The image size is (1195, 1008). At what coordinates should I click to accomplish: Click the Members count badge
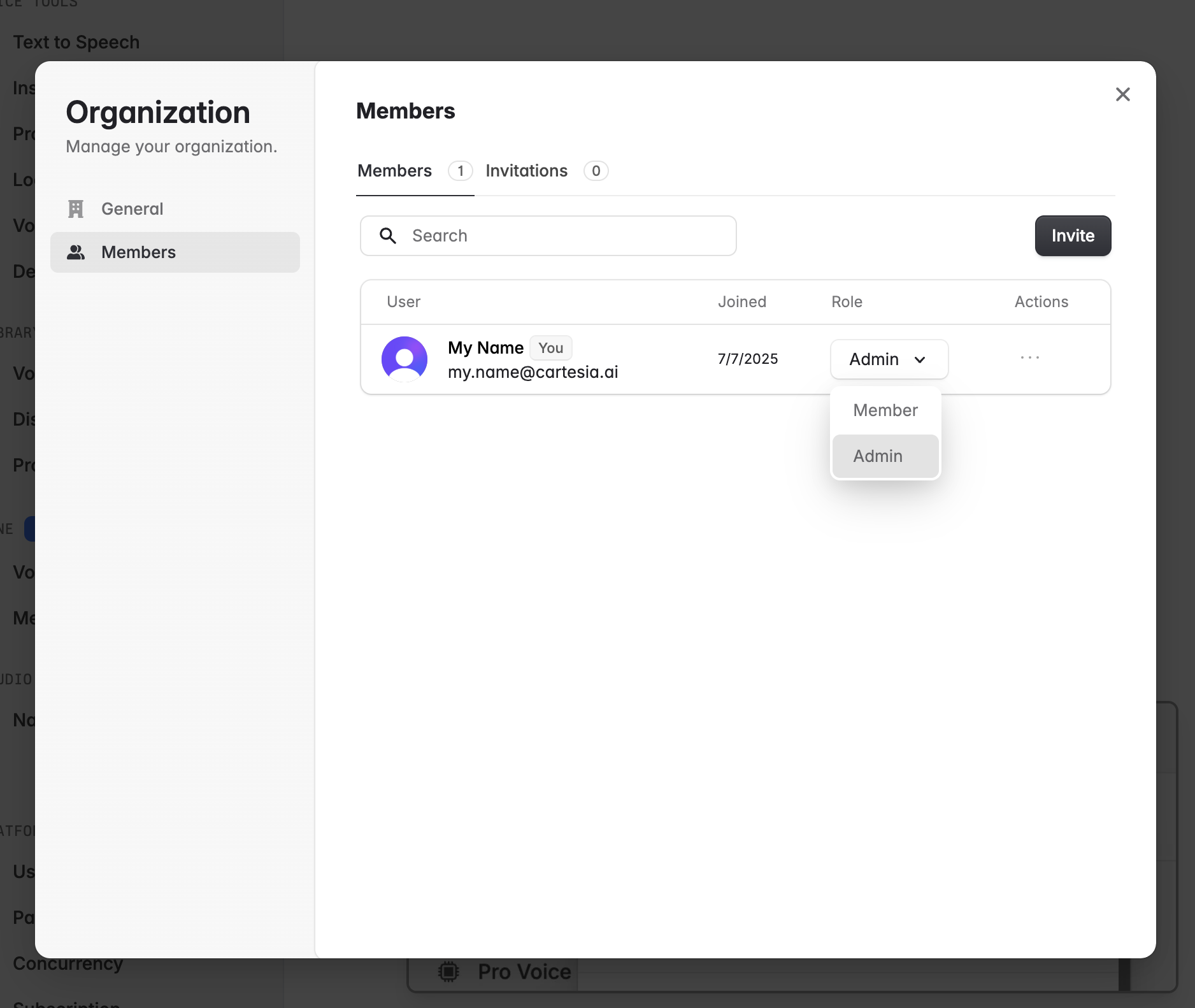pyautogui.click(x=460, y=171)
